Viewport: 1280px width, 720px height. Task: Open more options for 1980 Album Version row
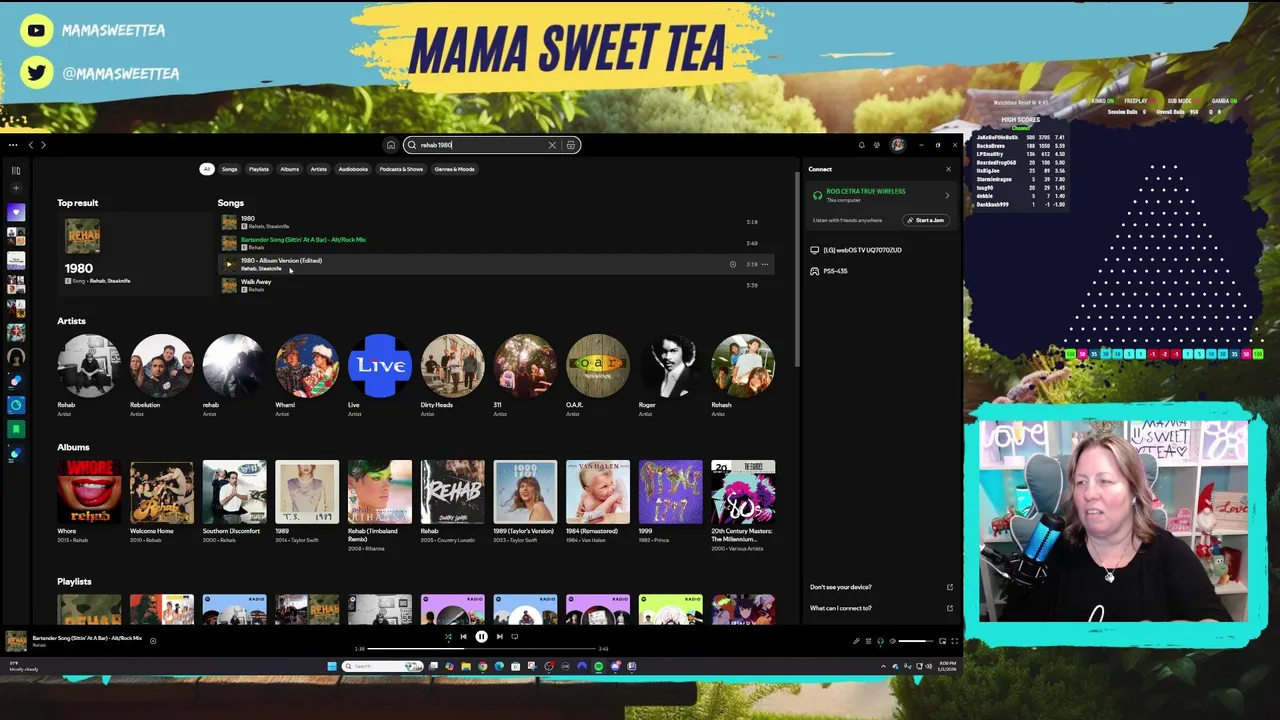tap(765, 264)
